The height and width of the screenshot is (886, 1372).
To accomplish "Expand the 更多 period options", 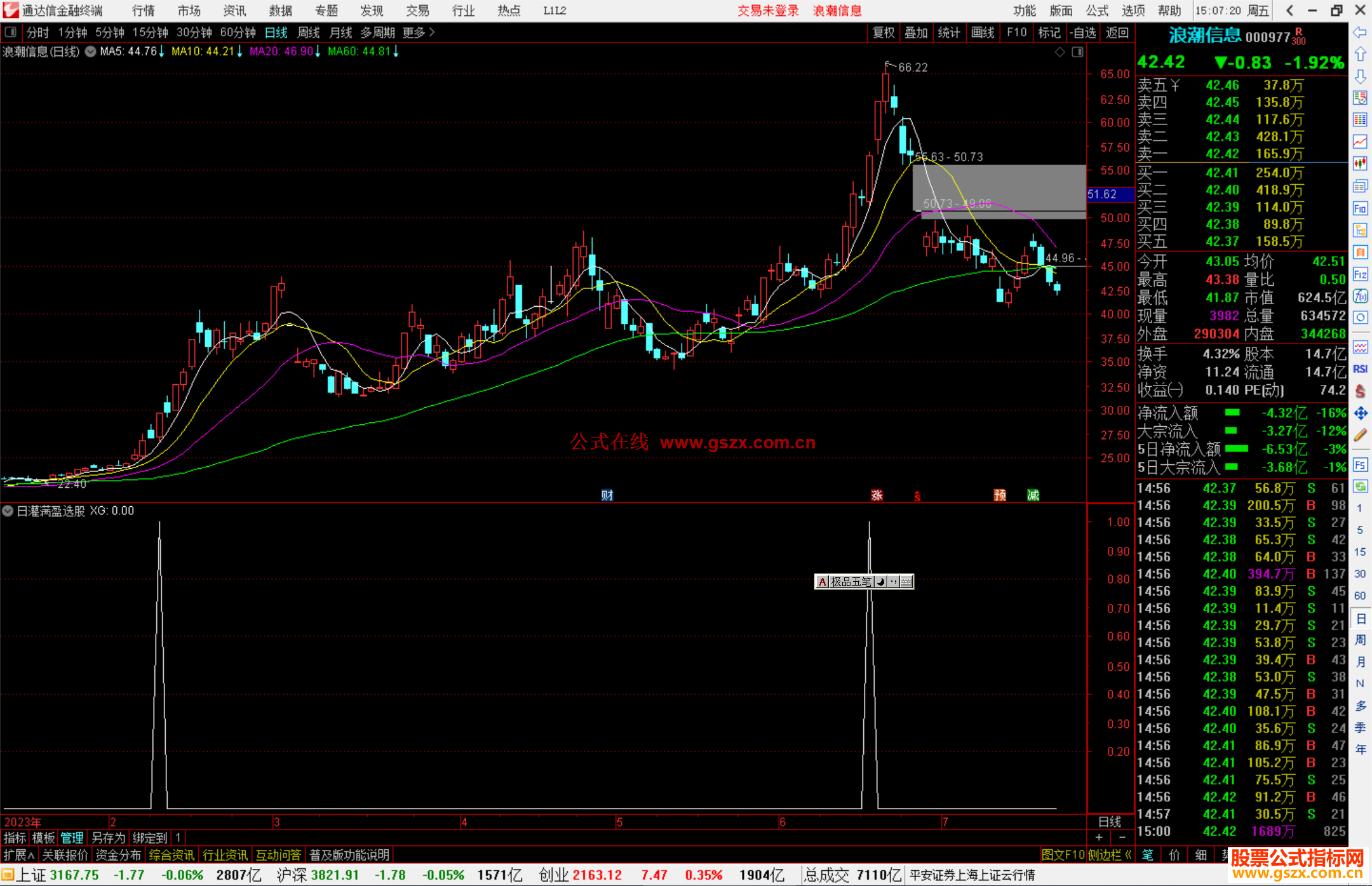I will pos(418,32).
